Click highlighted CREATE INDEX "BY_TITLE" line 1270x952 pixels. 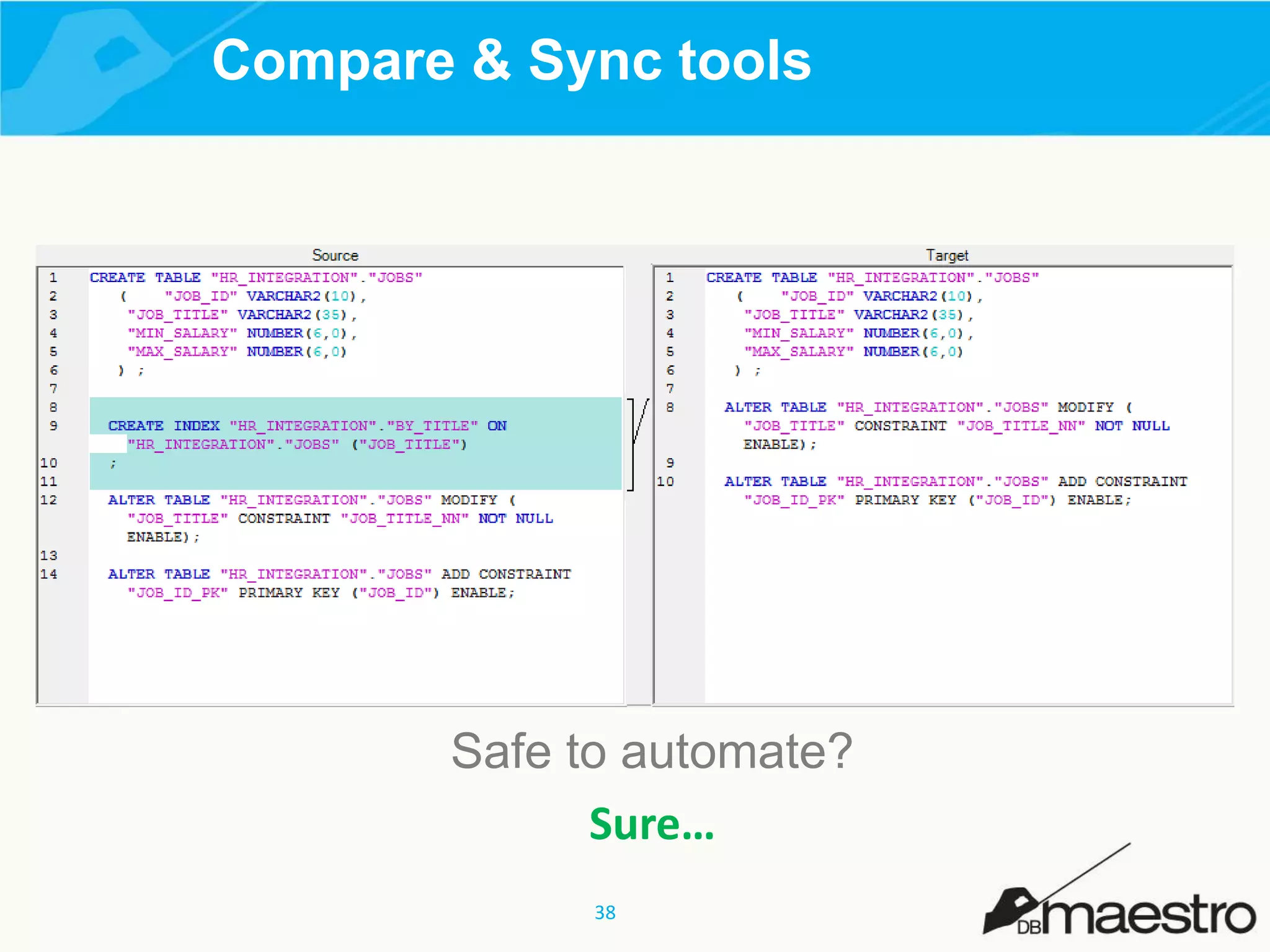307,426
